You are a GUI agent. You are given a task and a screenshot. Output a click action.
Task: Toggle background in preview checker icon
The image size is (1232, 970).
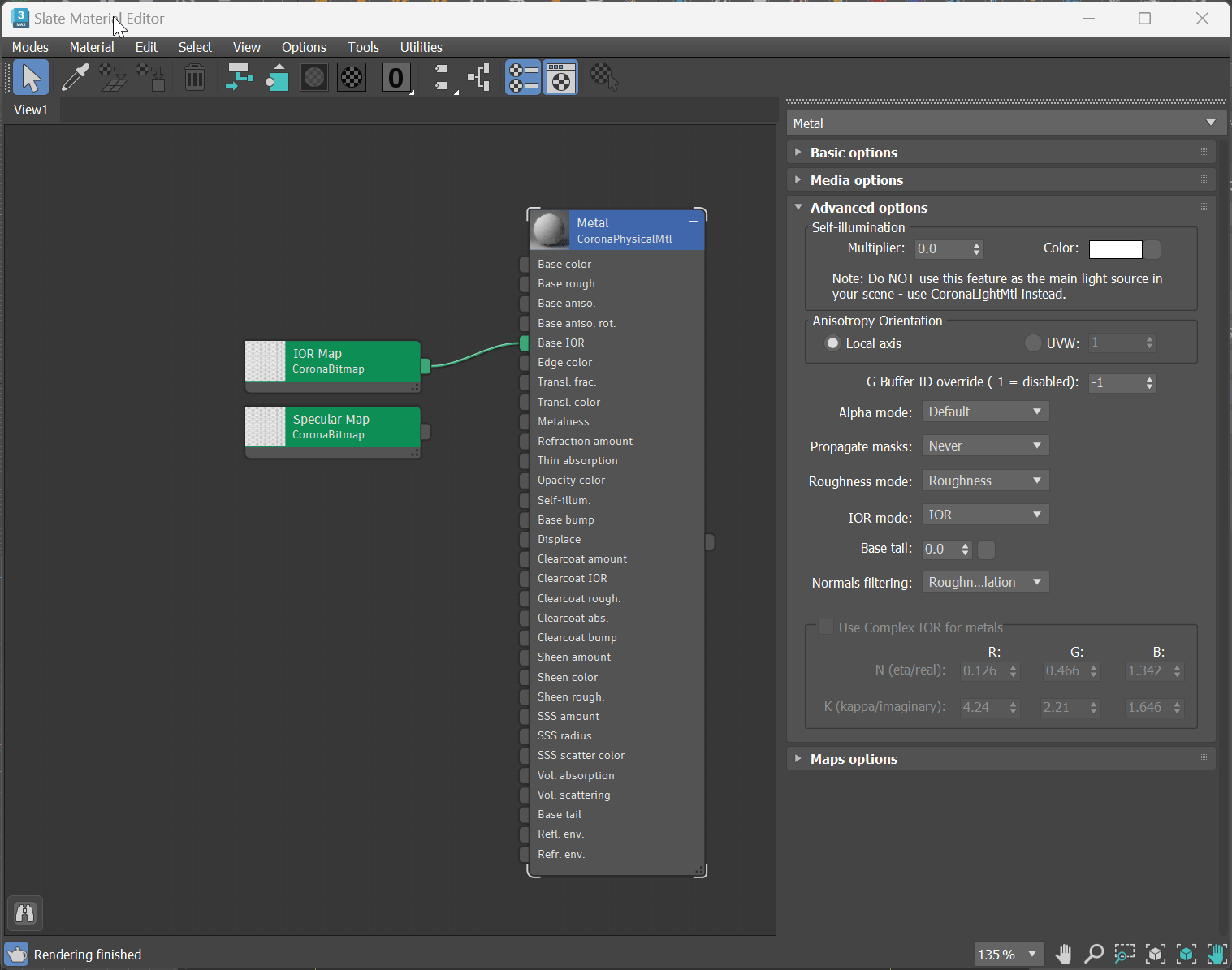(x=352, y=78)
